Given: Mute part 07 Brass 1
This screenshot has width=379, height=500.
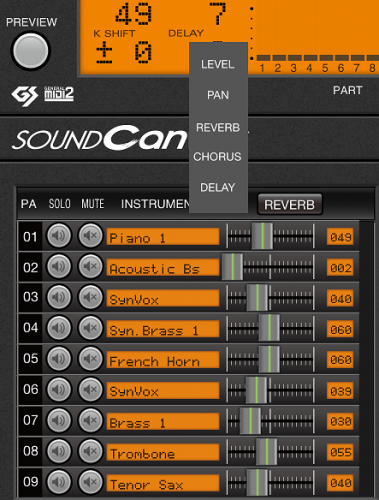Looking at the screenshot, I should tap(90, 420).
